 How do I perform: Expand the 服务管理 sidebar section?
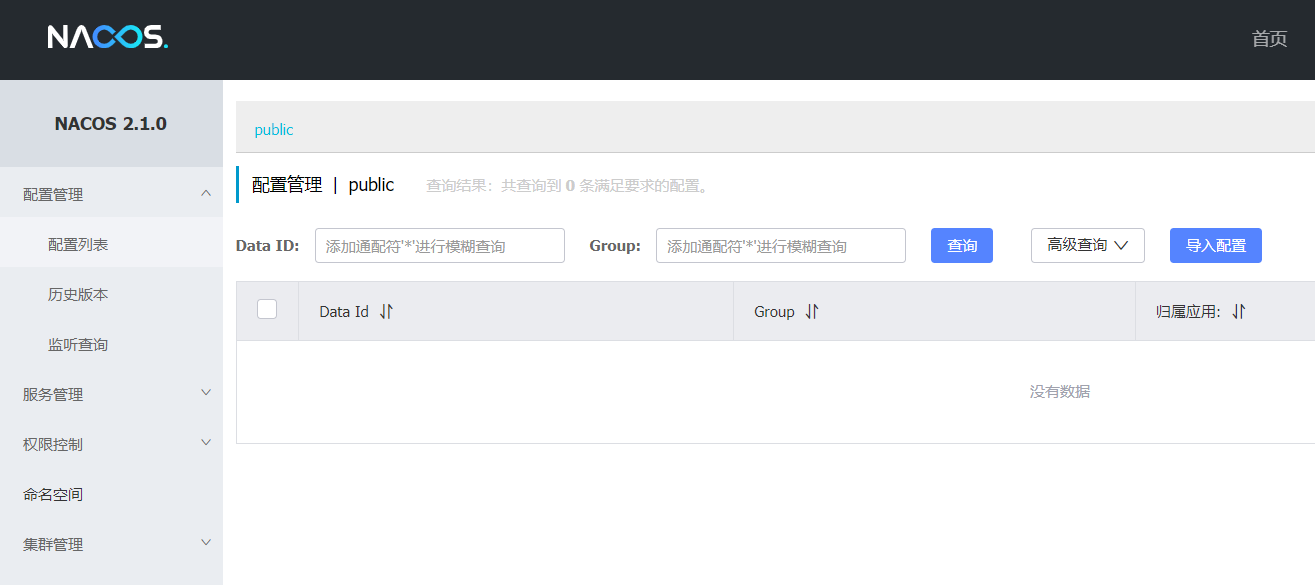110,393
